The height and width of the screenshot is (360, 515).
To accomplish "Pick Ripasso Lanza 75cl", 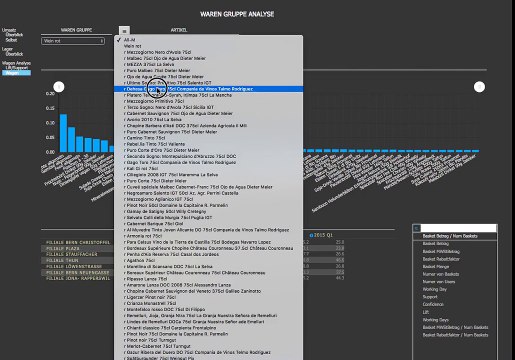I will click(208, 279).
